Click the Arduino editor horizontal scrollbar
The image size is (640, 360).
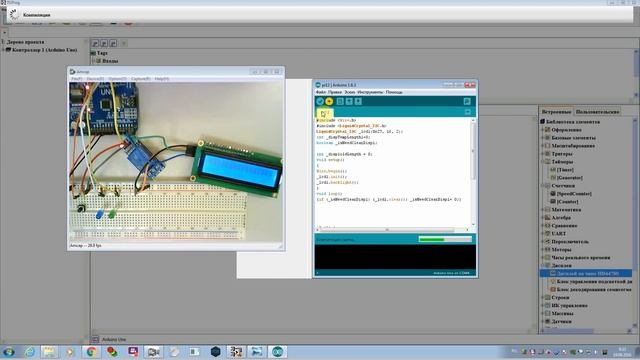point(393,230)
